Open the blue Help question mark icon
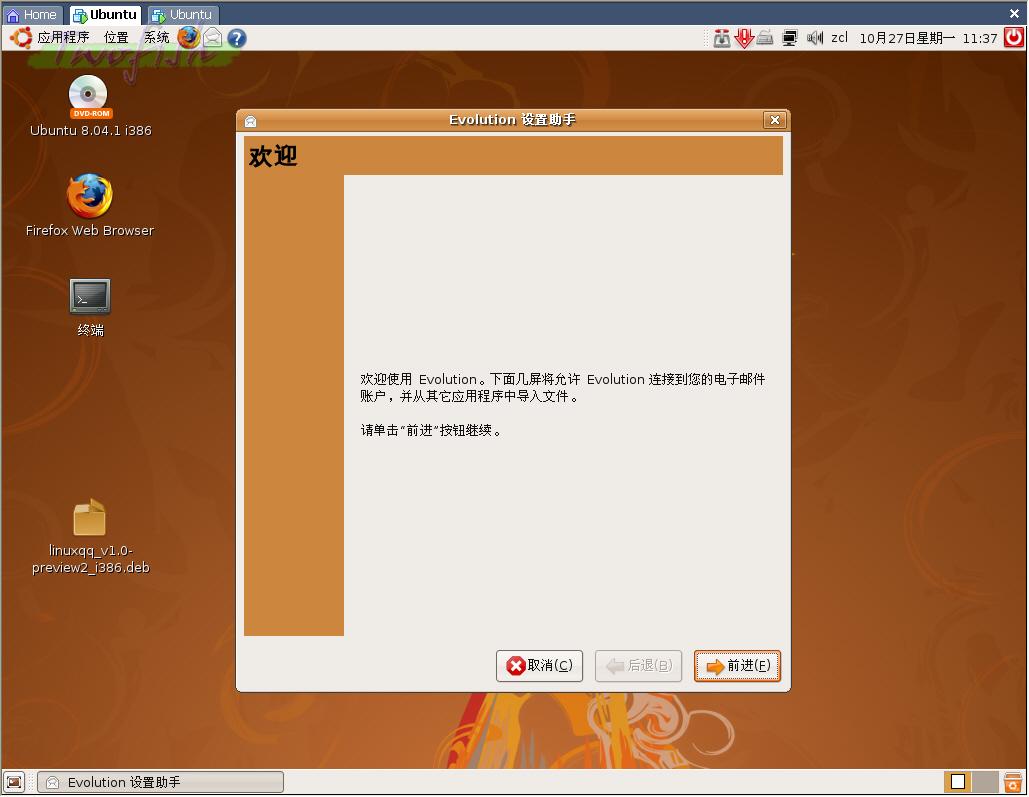This screenshot has height=797, width=1029. (x=237, y=38)
